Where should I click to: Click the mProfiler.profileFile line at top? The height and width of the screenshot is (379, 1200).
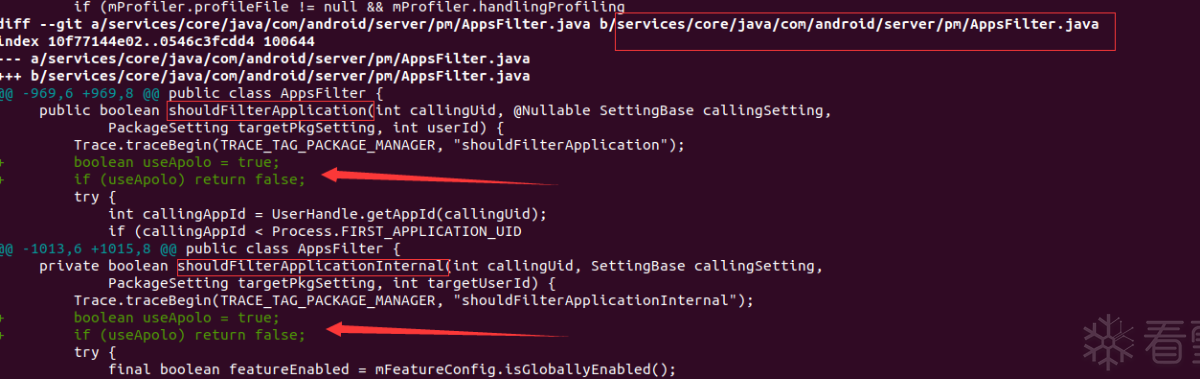(x=349, y=7)
